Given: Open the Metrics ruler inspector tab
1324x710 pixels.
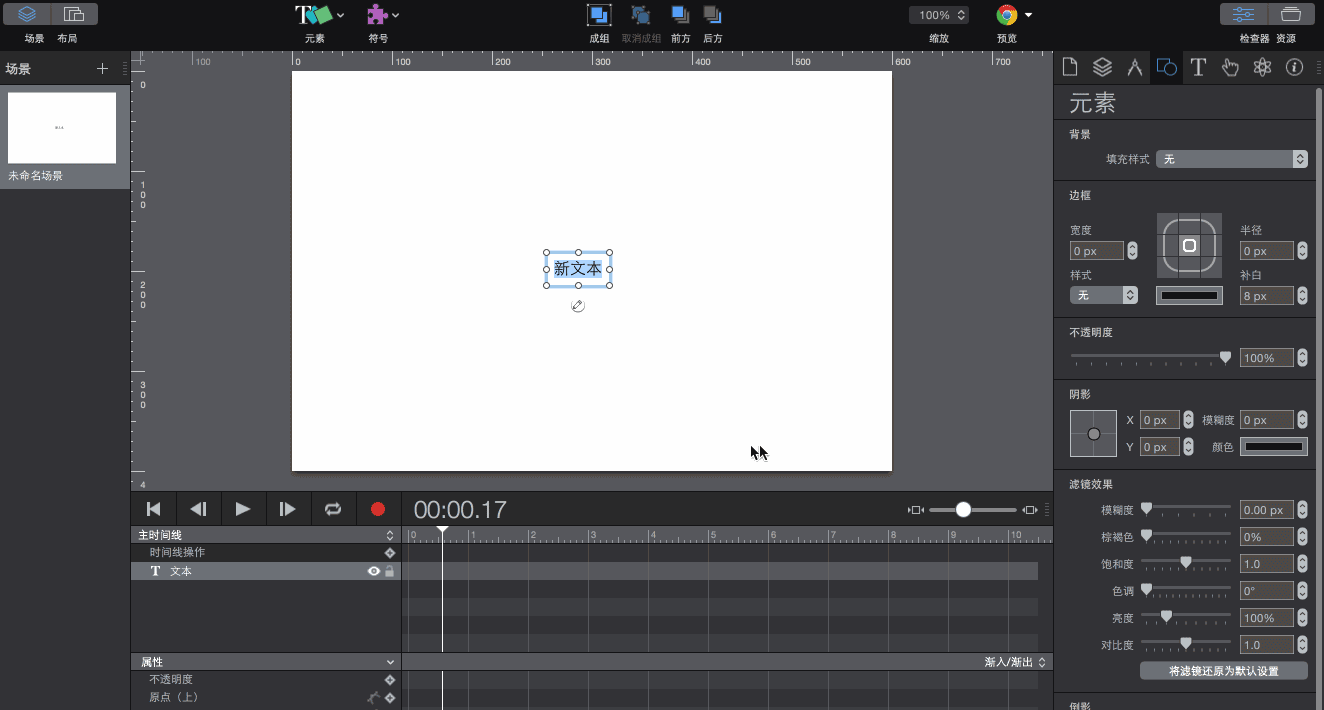Looking at the screenshot, I should pyautogui.click(x=1134, y=67).
